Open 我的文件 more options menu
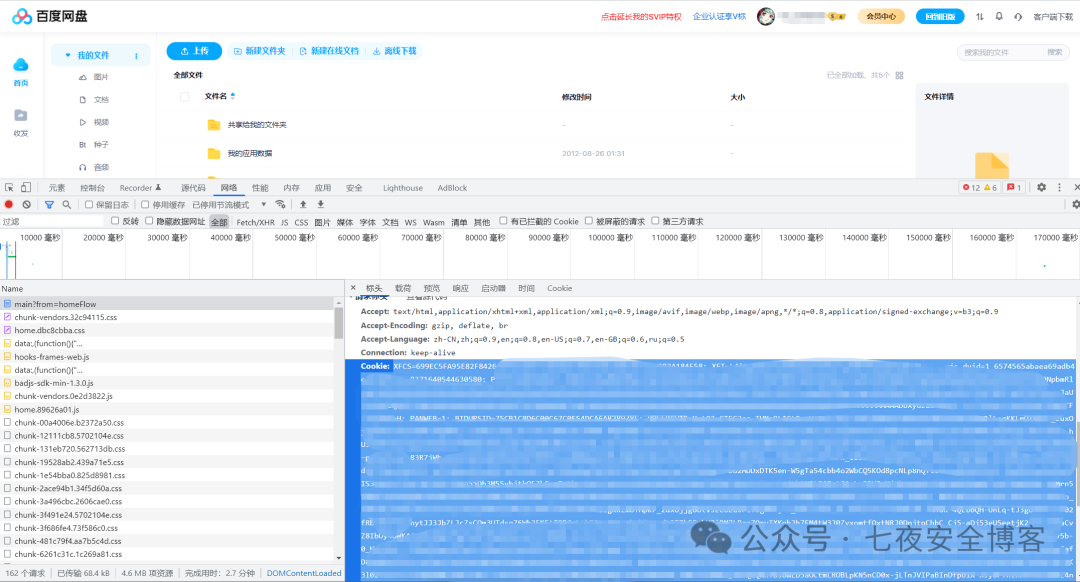Viewport: 1080px width, 582px height. click(x=136, y=56)
